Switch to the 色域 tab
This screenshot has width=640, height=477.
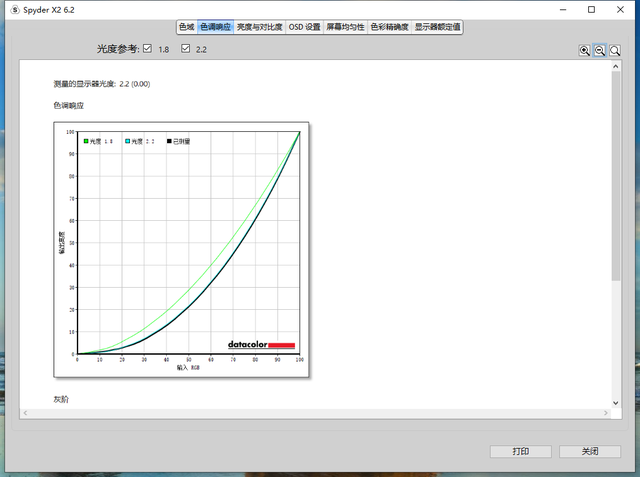tap(187, 27)
